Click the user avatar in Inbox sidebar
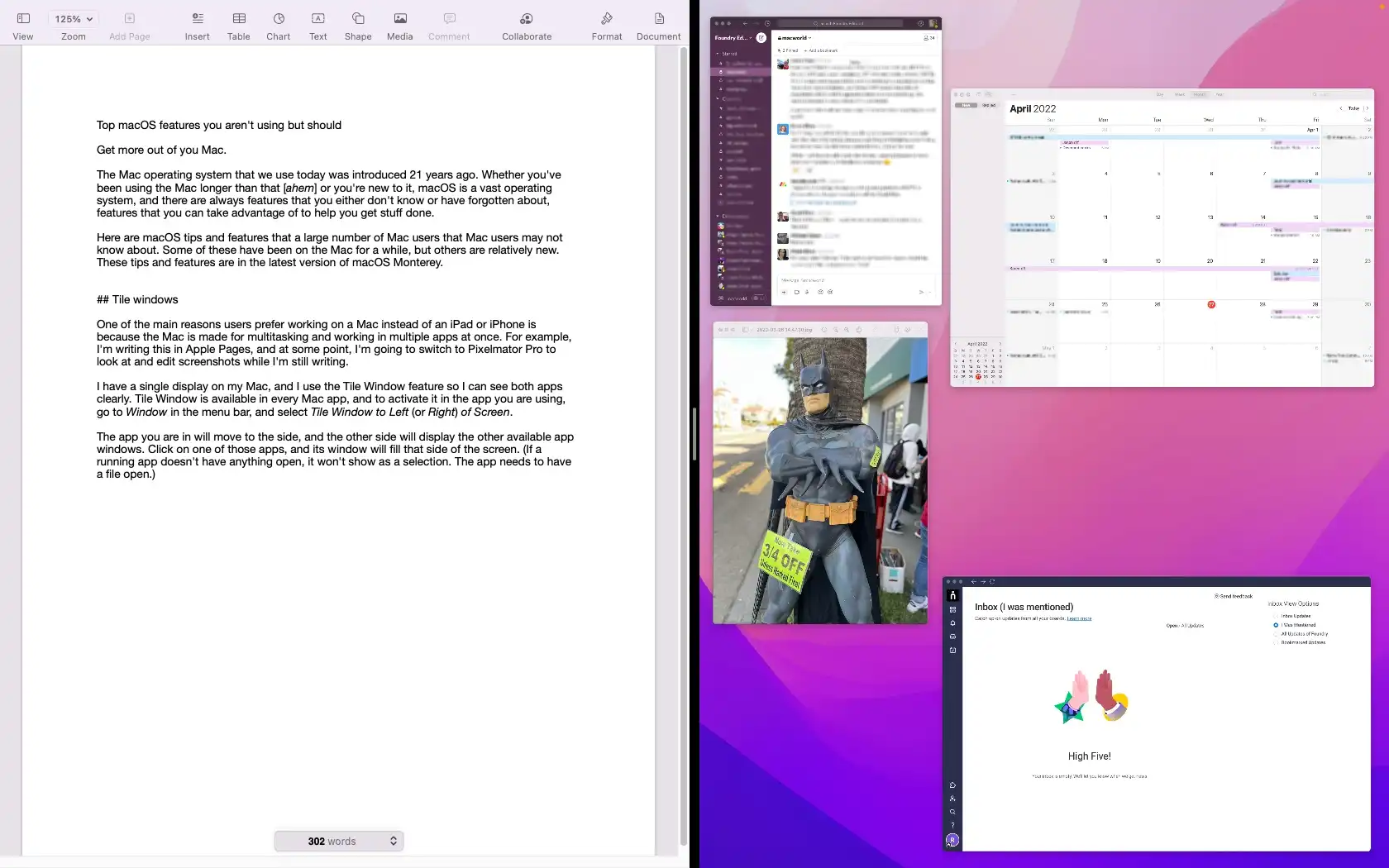Image resolution: width=1389 pixels, height=868 pixels. [x=952, y=840]
